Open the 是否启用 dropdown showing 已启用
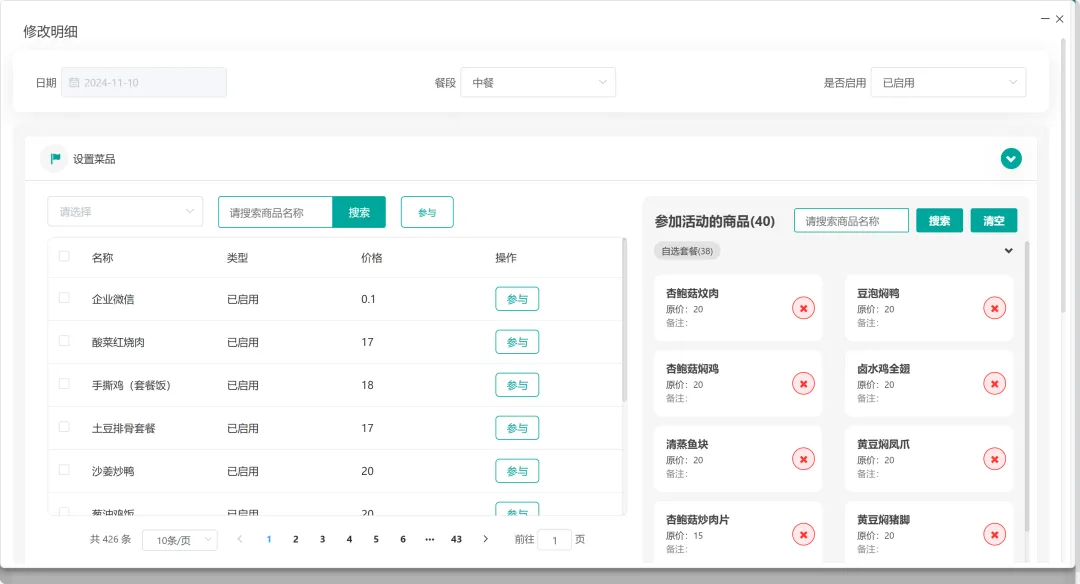This screenshot has width=1080, height=584. (948, 83)
